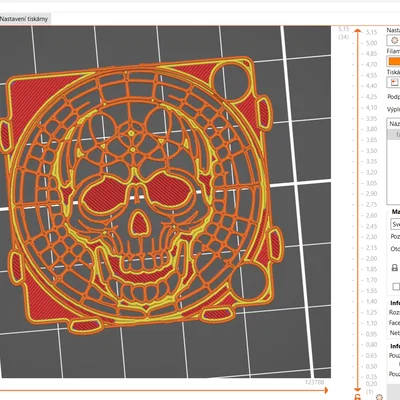The height and width of the screenshot is (400, 400).
Task: Open the orange filament color swatch
Action: pyautogui.click(x=394, y=61)
